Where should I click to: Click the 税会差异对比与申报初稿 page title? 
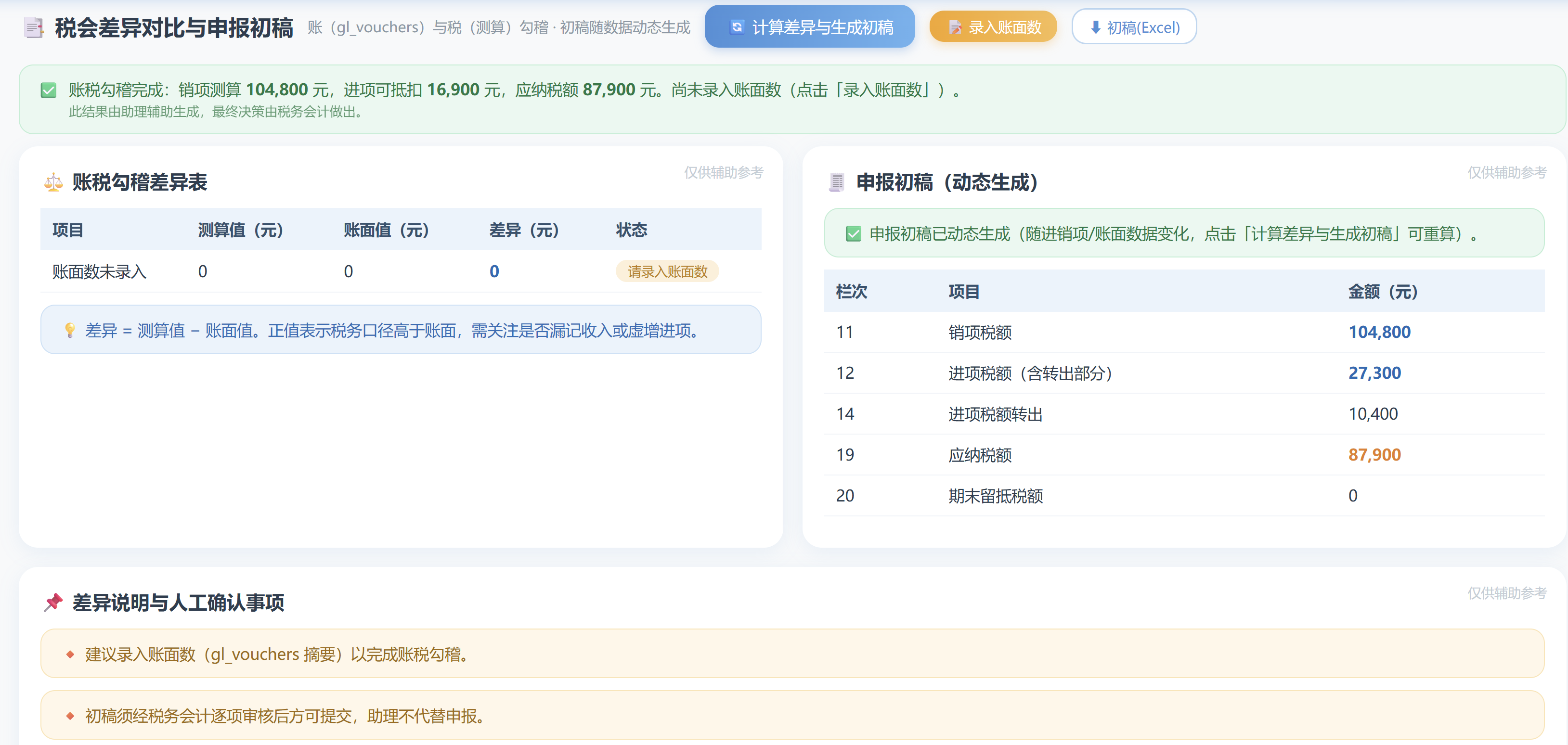(x=174, y=28)
